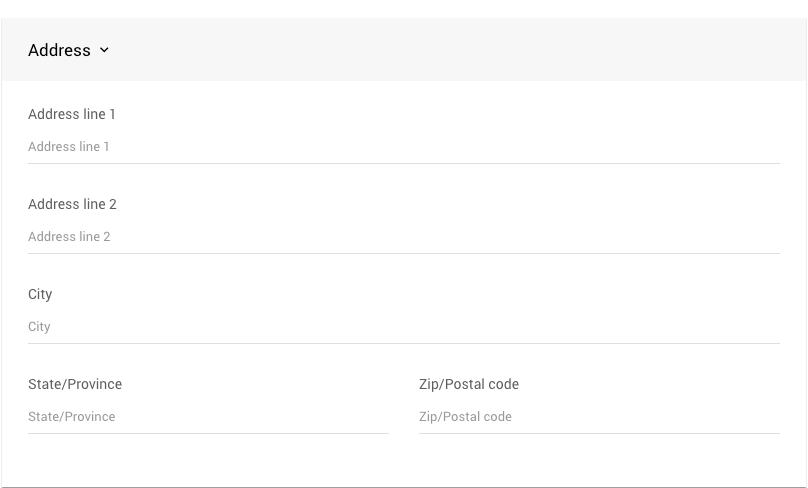Click the Address line 1 label
Screen dimensions: 808x488
coord(72,114)
